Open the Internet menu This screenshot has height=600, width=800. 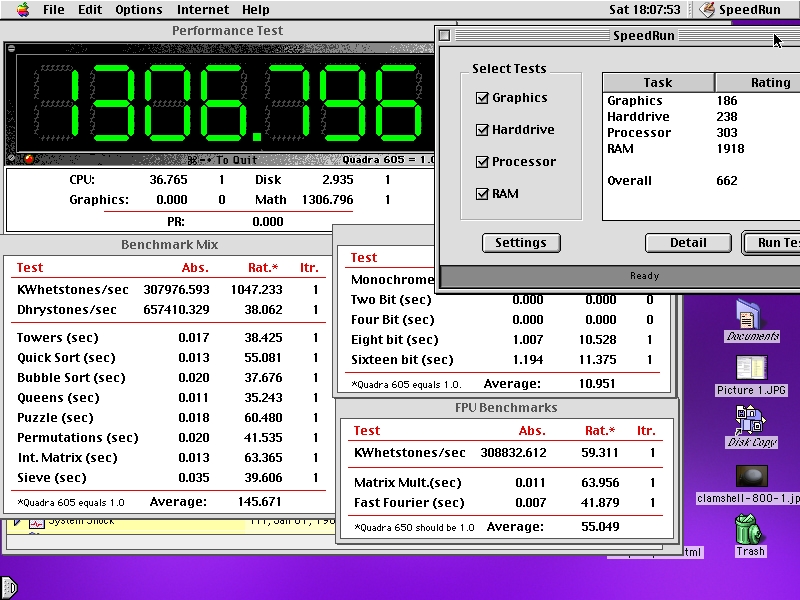pos(203,10)
